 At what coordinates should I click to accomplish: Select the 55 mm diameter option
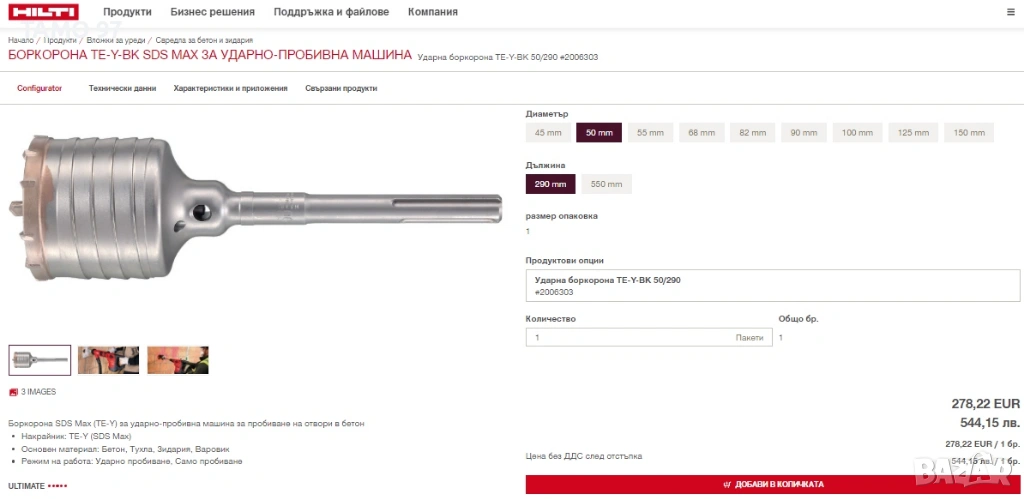point(650,133)
